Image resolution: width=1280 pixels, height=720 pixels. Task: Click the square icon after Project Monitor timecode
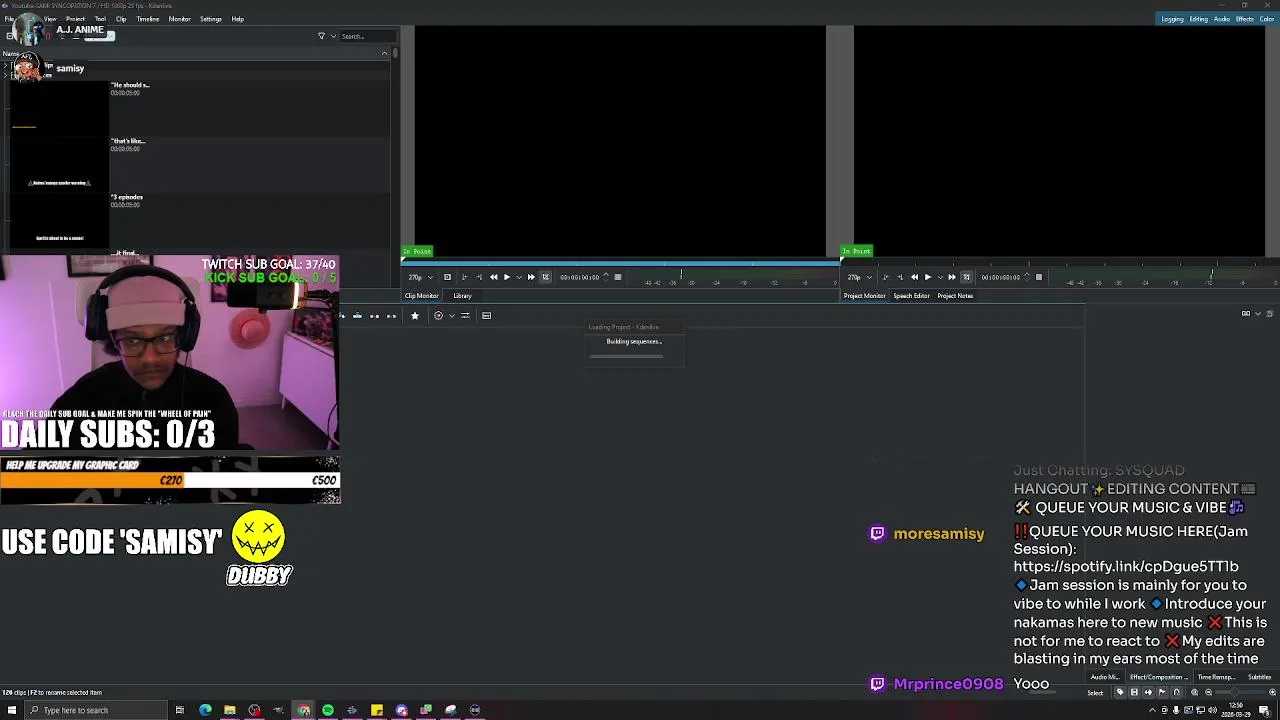click(x=1039, y=277)
